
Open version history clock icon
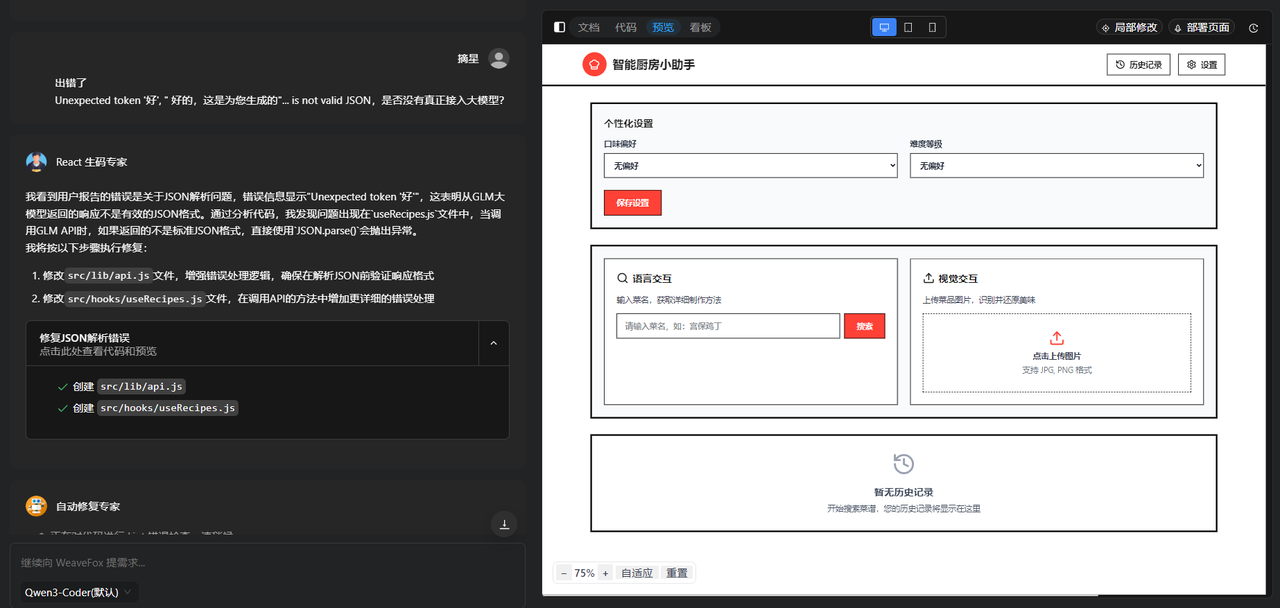pos(1254,28)
